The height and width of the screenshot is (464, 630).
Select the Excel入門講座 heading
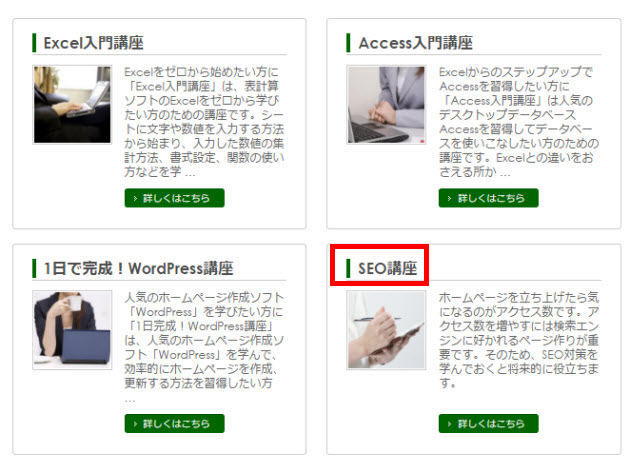94,43
